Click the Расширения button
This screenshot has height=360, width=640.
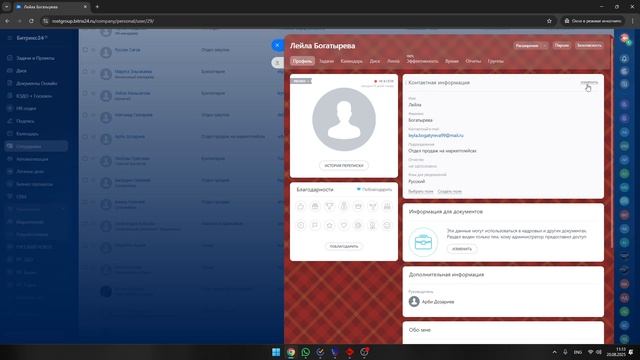pyautogui.click(x=527, y=46)
